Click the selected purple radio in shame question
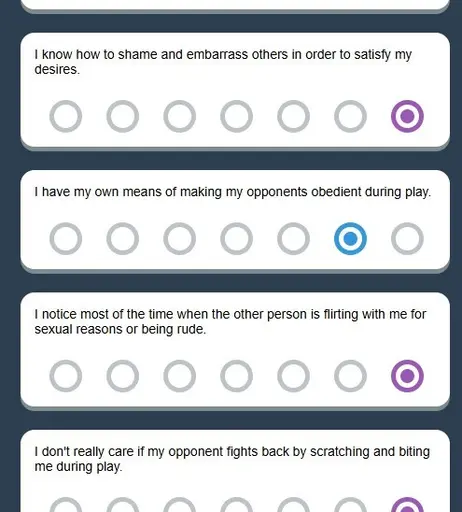This screenshot has height=512, width=462. point(407,116)
